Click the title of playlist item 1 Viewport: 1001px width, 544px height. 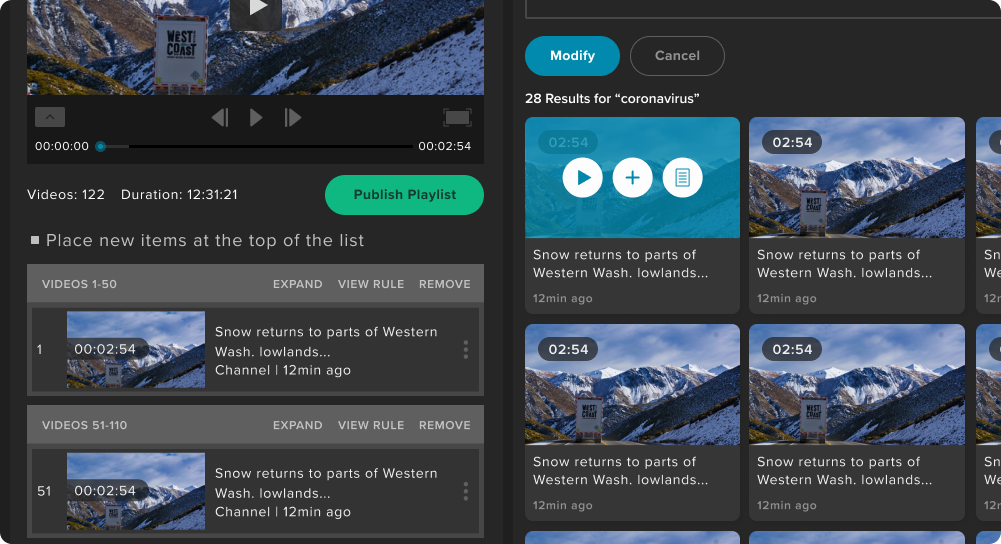(x=326, y=342)
